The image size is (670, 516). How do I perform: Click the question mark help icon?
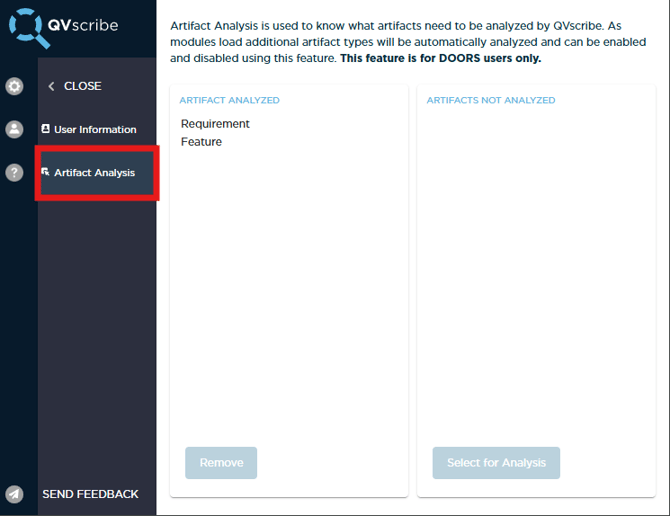point(14,173)
